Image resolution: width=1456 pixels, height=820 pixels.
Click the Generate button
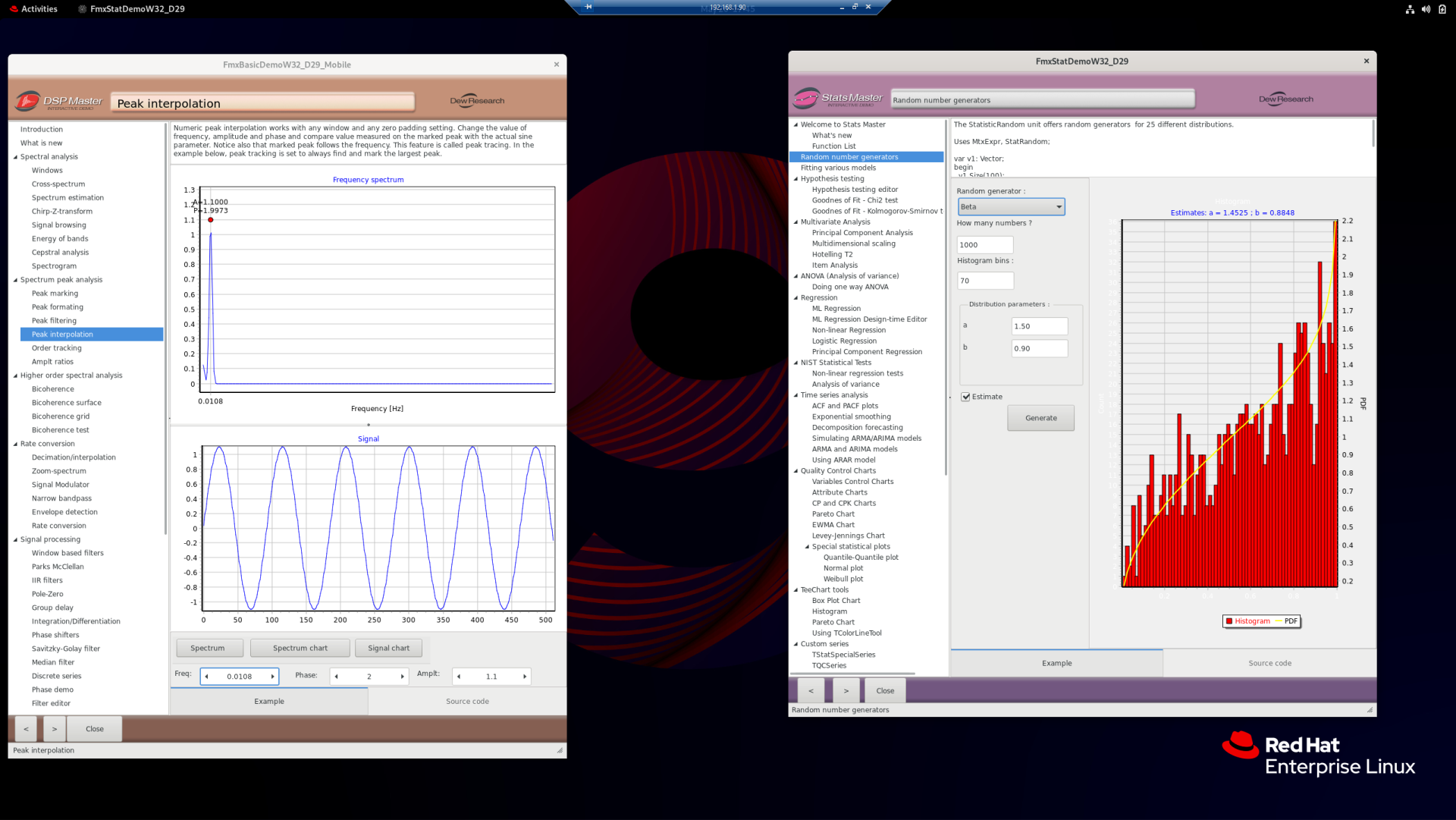(x=1040, y=418)
